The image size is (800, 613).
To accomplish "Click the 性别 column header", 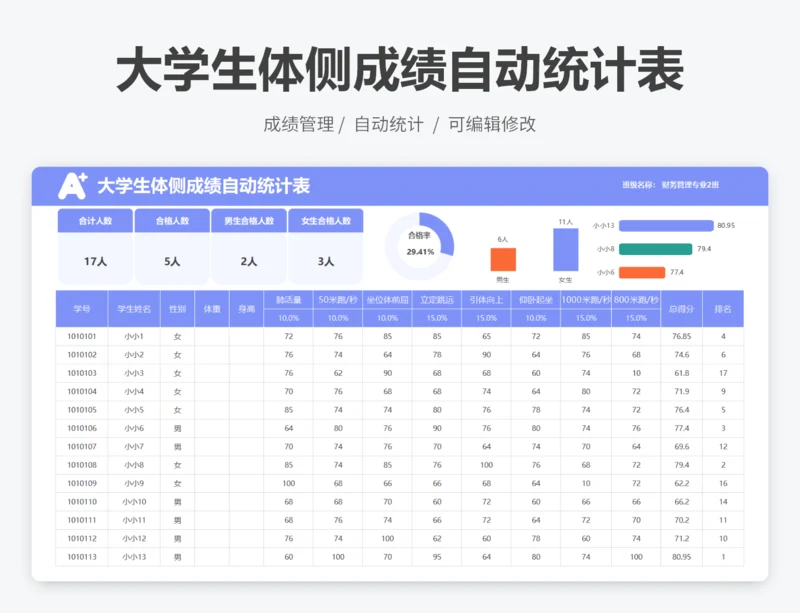I will [178, 309].
